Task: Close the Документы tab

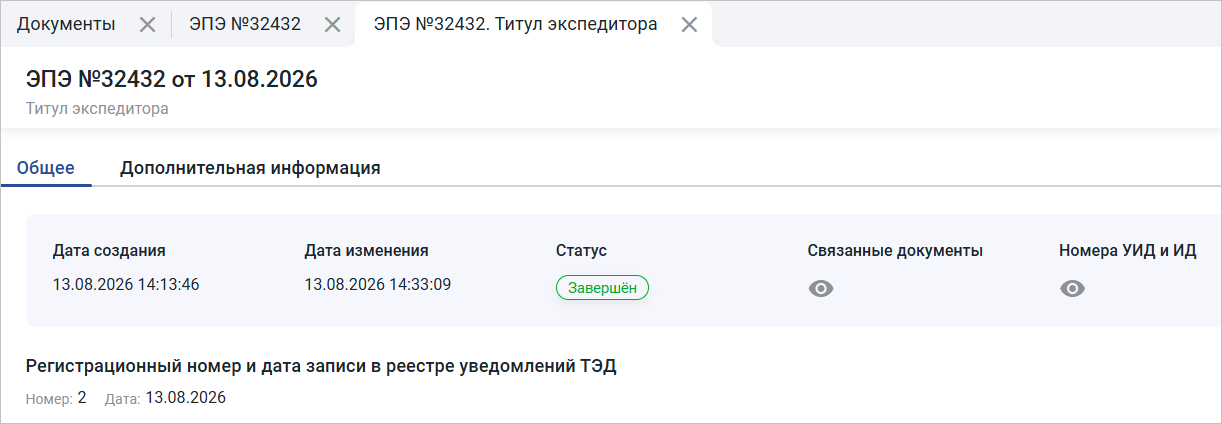Action: coord(147,26)
